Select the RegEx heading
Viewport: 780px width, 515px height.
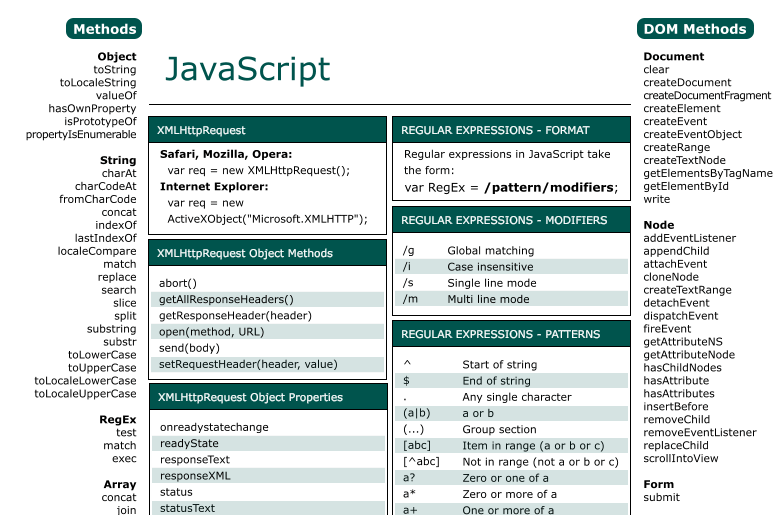point(117,419)
